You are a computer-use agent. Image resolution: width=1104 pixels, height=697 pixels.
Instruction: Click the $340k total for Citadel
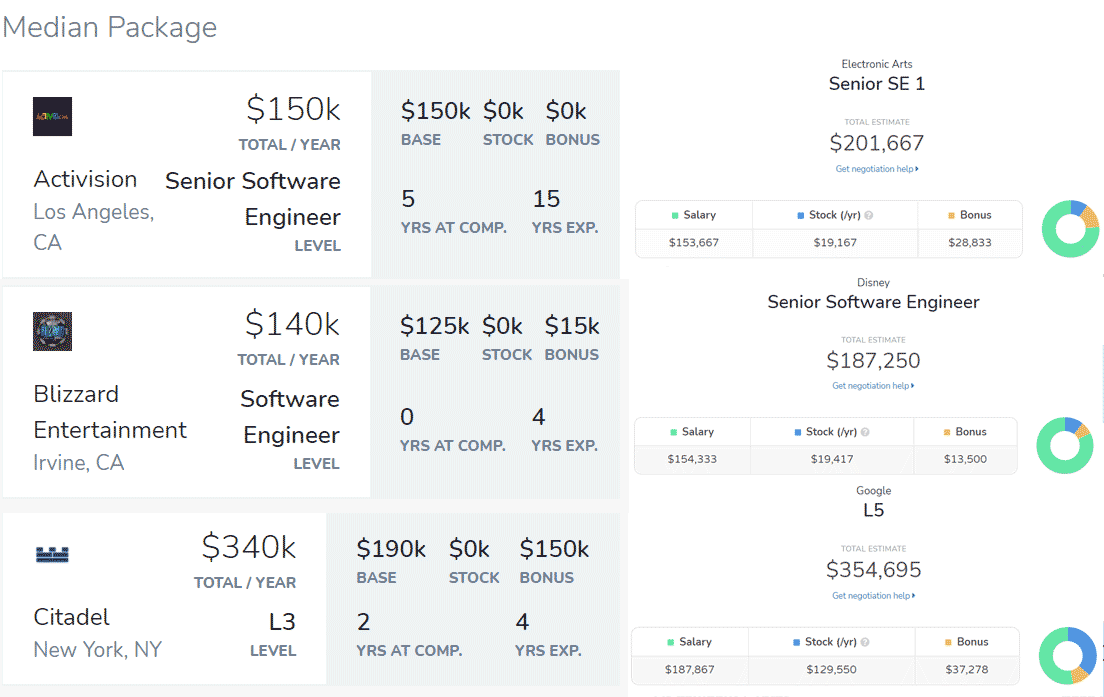[x=249, y=547]
